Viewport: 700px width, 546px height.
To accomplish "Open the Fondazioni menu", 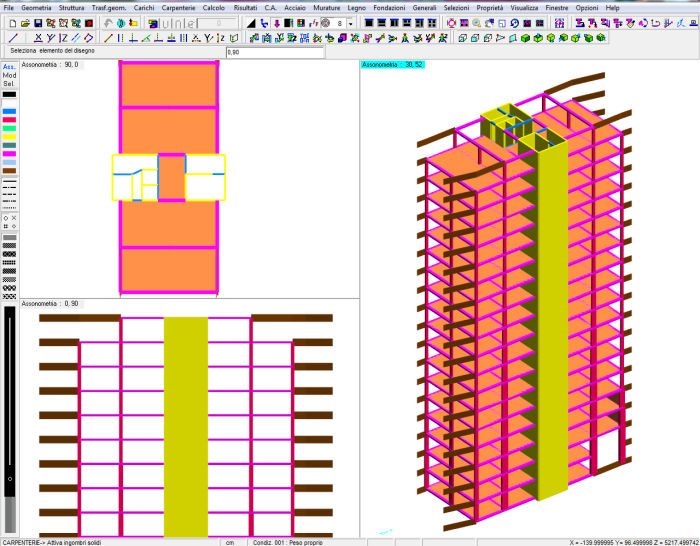I will pyautogui.click(x=389, y=7).
